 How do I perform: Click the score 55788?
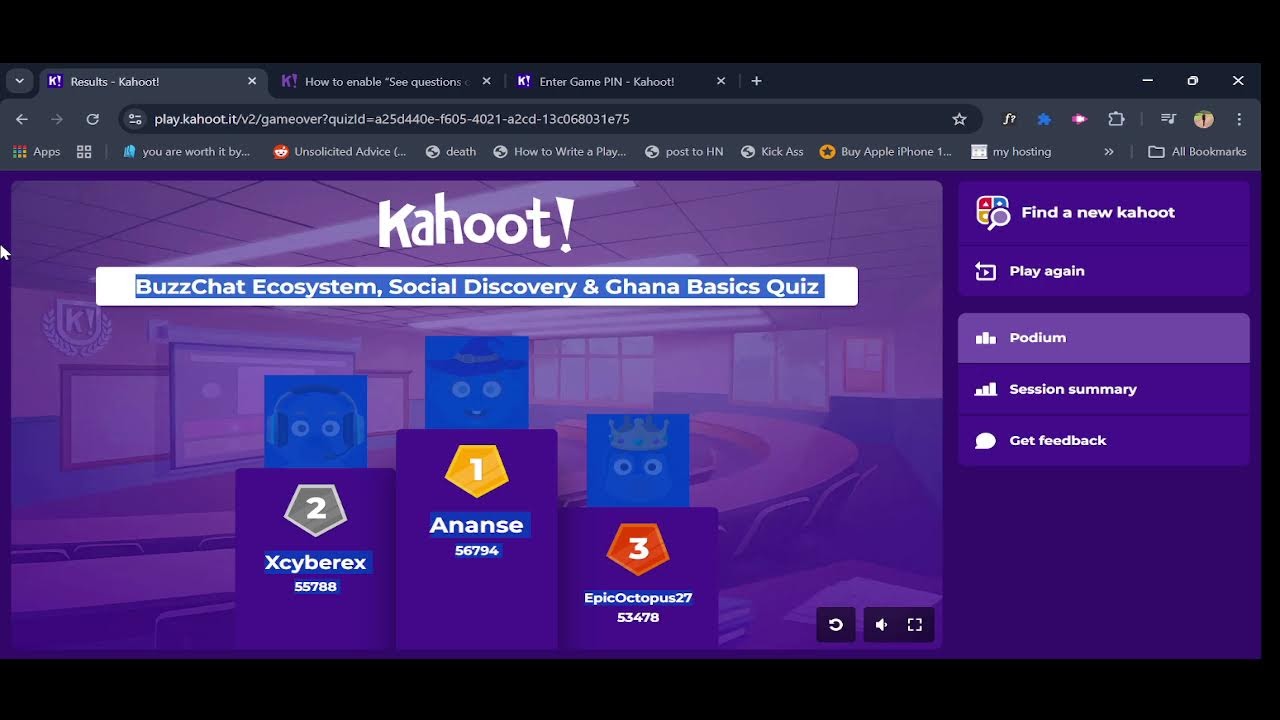(316, 587)
